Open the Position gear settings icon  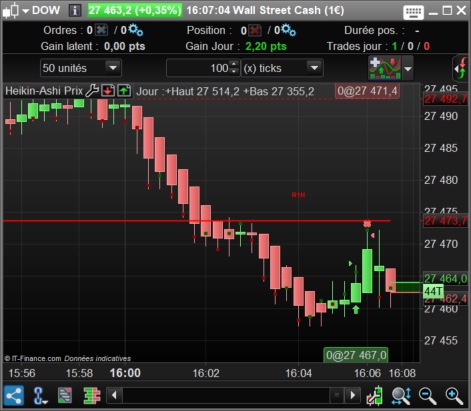point(289,30)
